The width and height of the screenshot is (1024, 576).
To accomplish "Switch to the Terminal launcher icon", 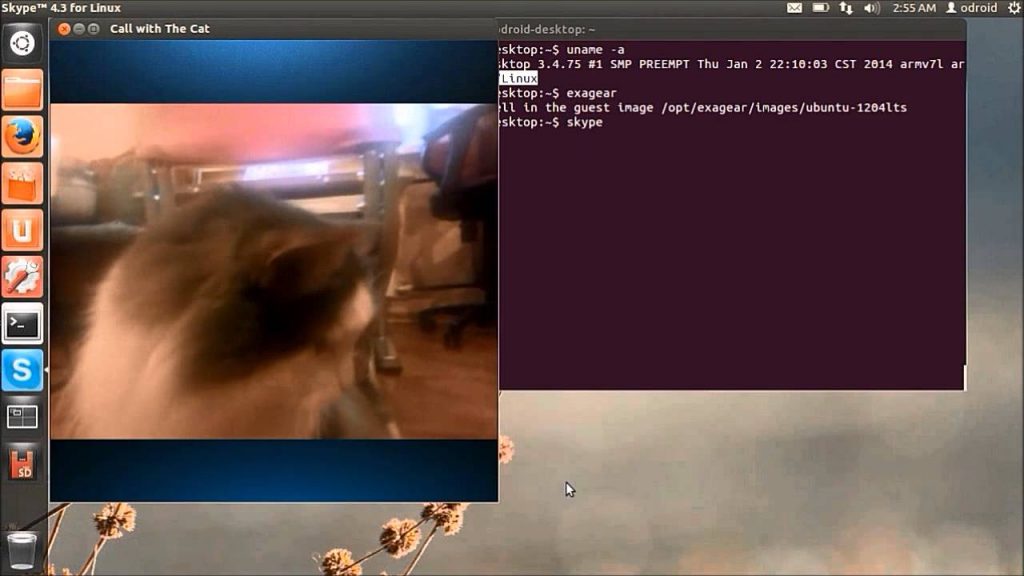I will (x=22, y=323).
